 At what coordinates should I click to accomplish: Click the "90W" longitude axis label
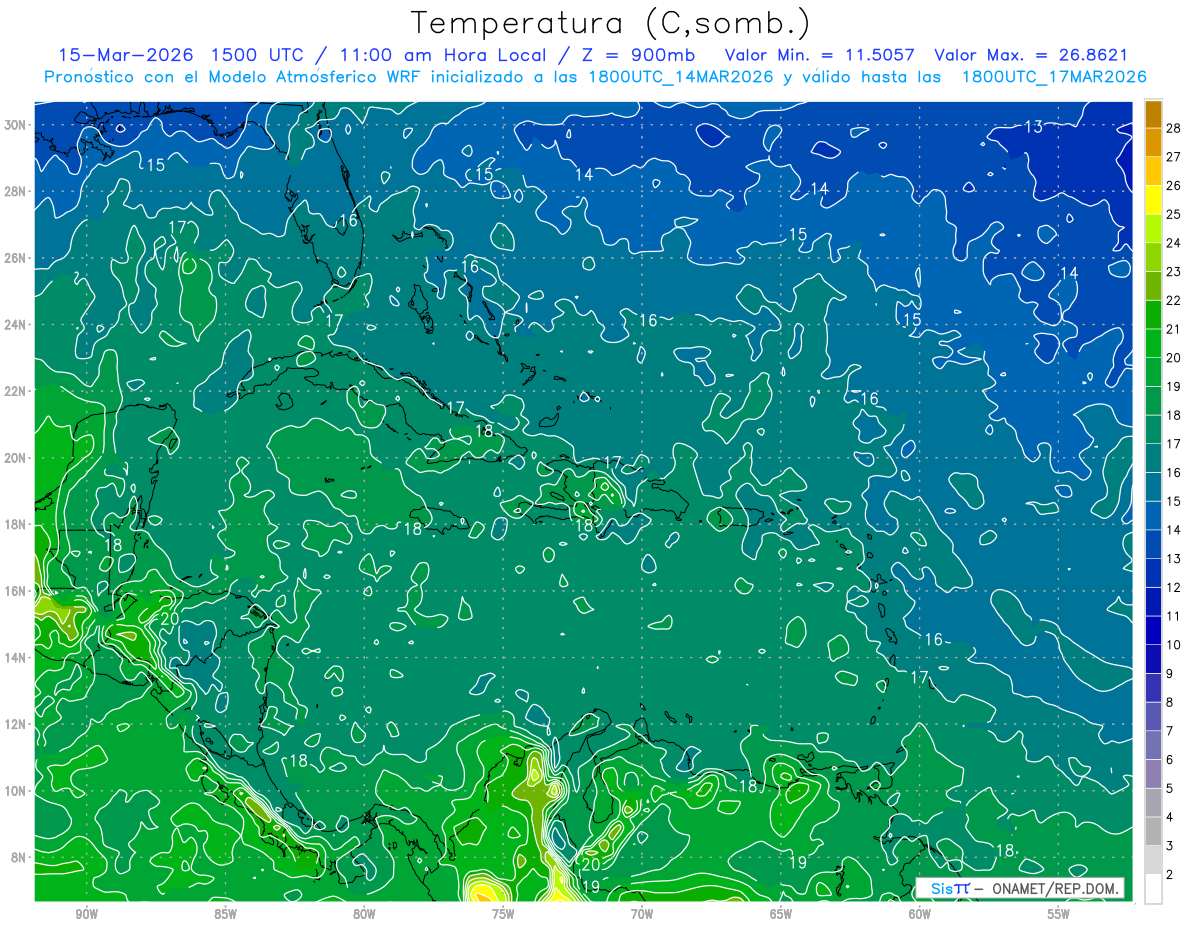pyautogui.click(x=87, y=914)
